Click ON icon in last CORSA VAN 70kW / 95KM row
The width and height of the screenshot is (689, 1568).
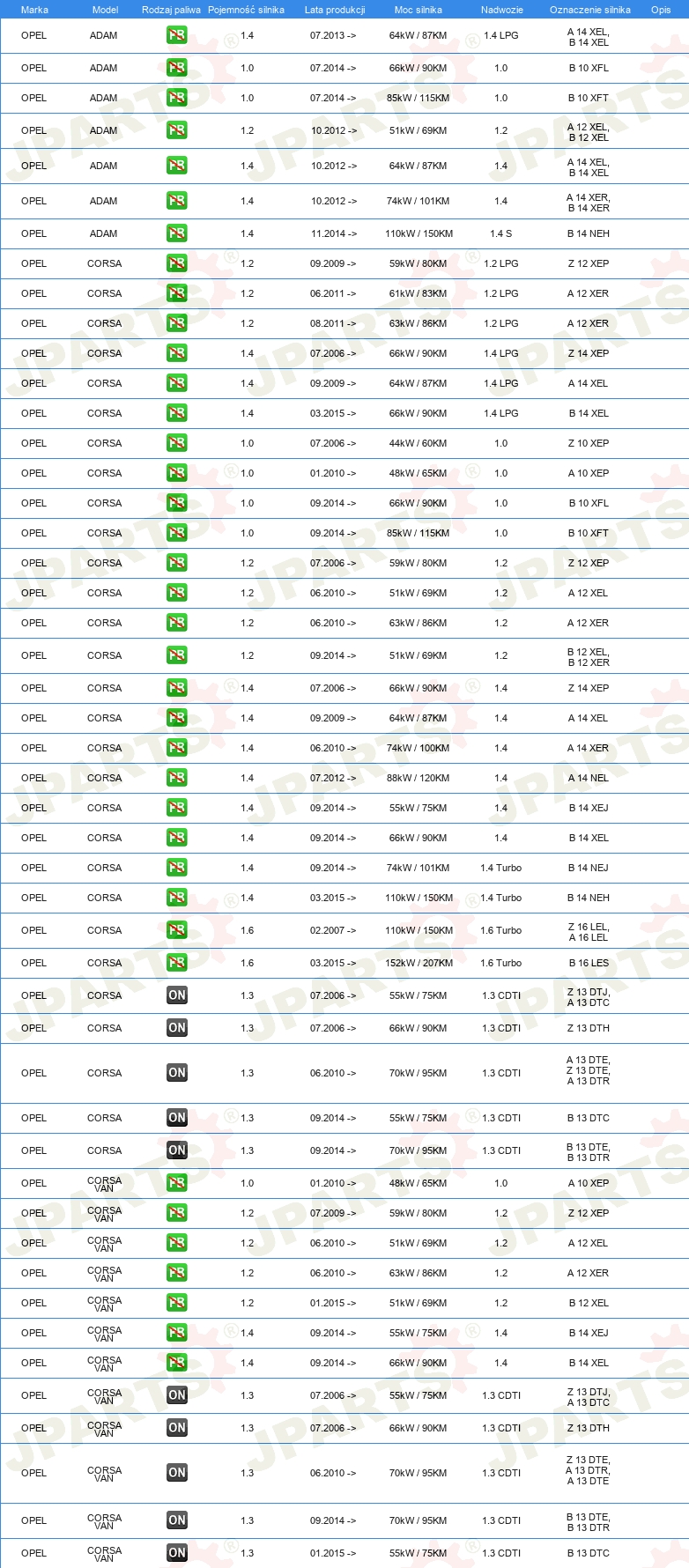coord(177,1520)
